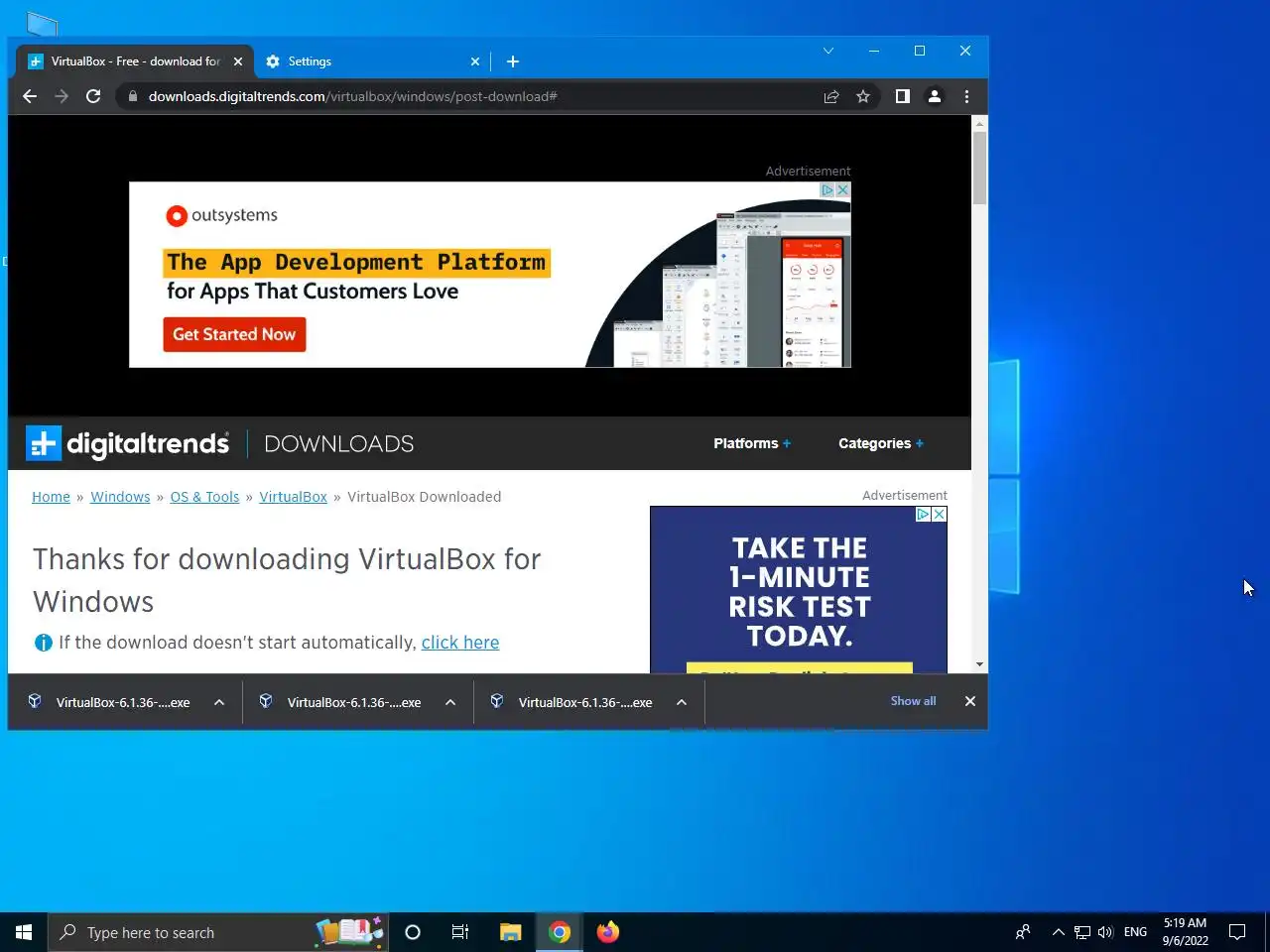Open the People taskbar icon
Image resolution: width=1270 pixels, height=952 pixels.
point(1023,932)
